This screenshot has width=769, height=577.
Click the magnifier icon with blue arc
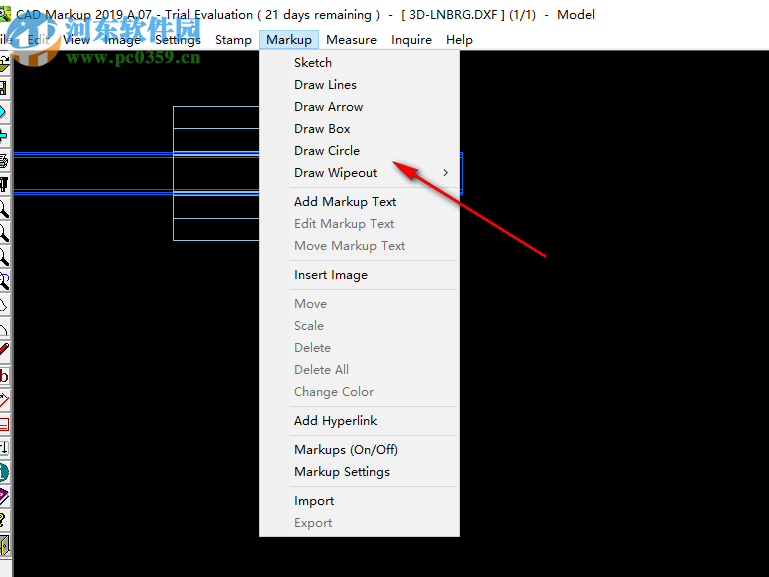click(x=4, y=281)
